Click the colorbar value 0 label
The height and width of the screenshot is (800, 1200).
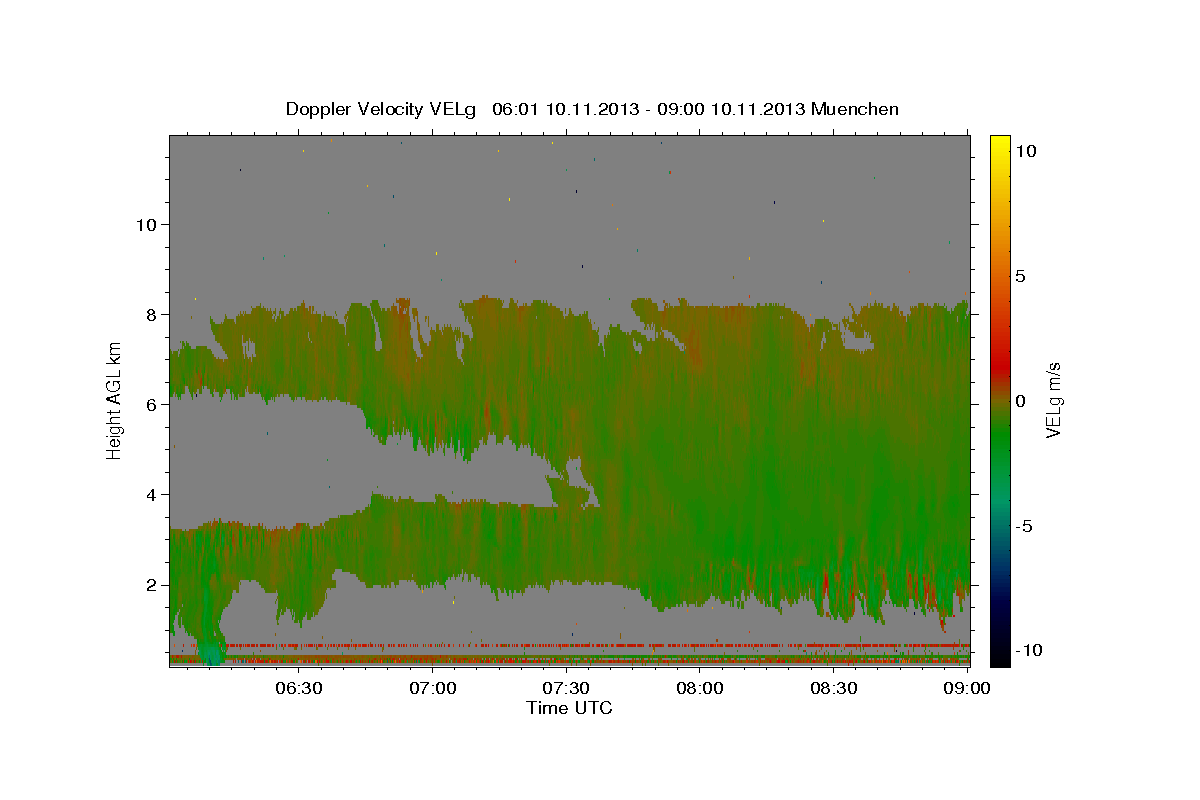pos(1021,401)
